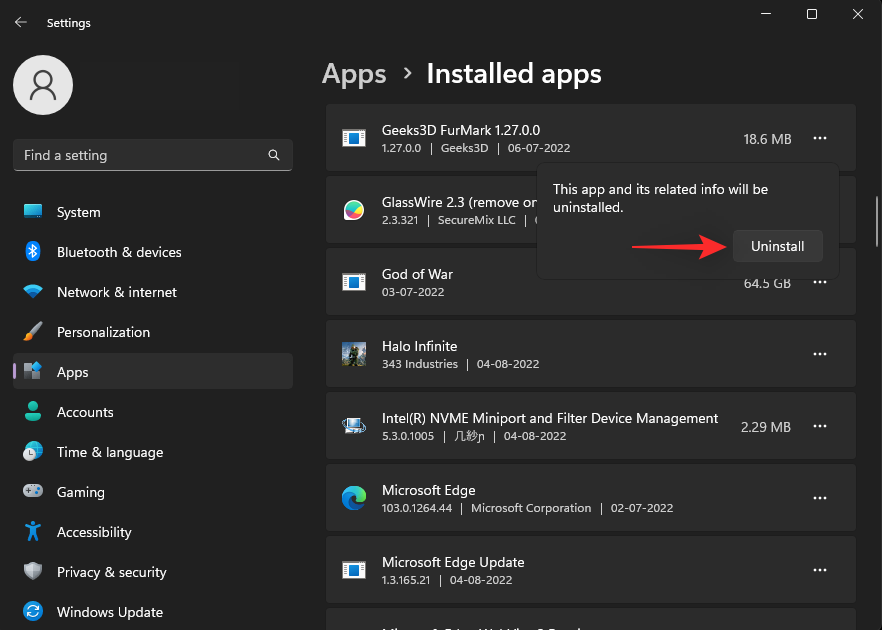Screen dimensions: 882x630
Task: Open more options for Halo Infinite
Action: [x=820, y=354]
